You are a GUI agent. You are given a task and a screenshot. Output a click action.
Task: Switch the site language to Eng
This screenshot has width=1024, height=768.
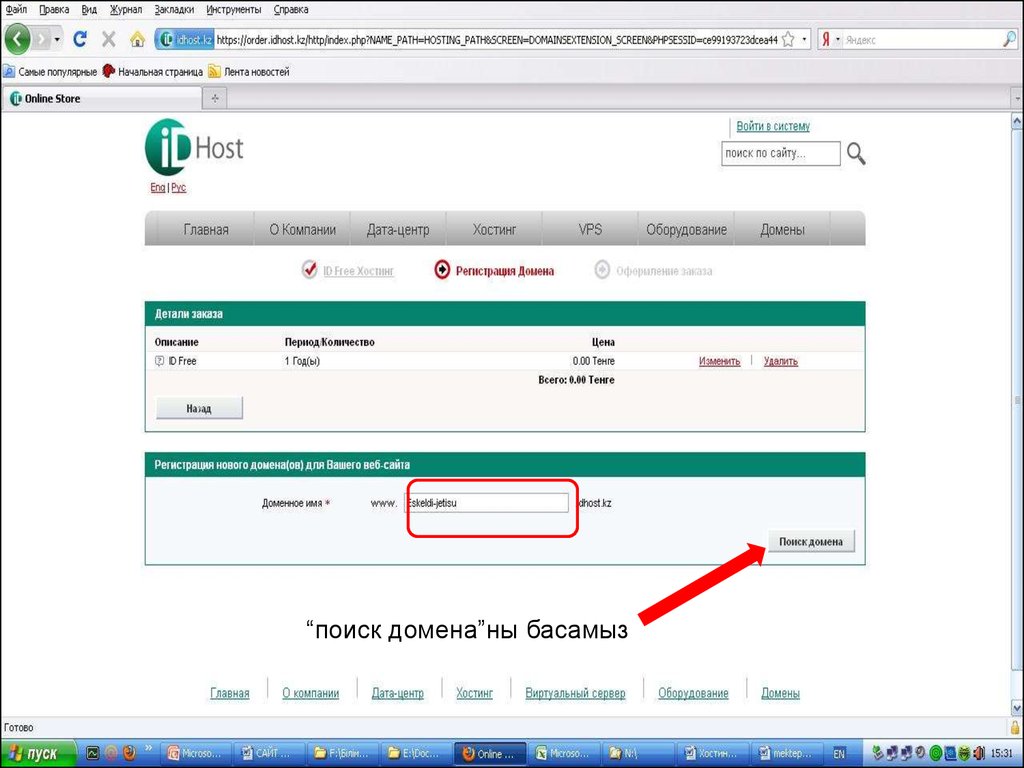[157, 187]
